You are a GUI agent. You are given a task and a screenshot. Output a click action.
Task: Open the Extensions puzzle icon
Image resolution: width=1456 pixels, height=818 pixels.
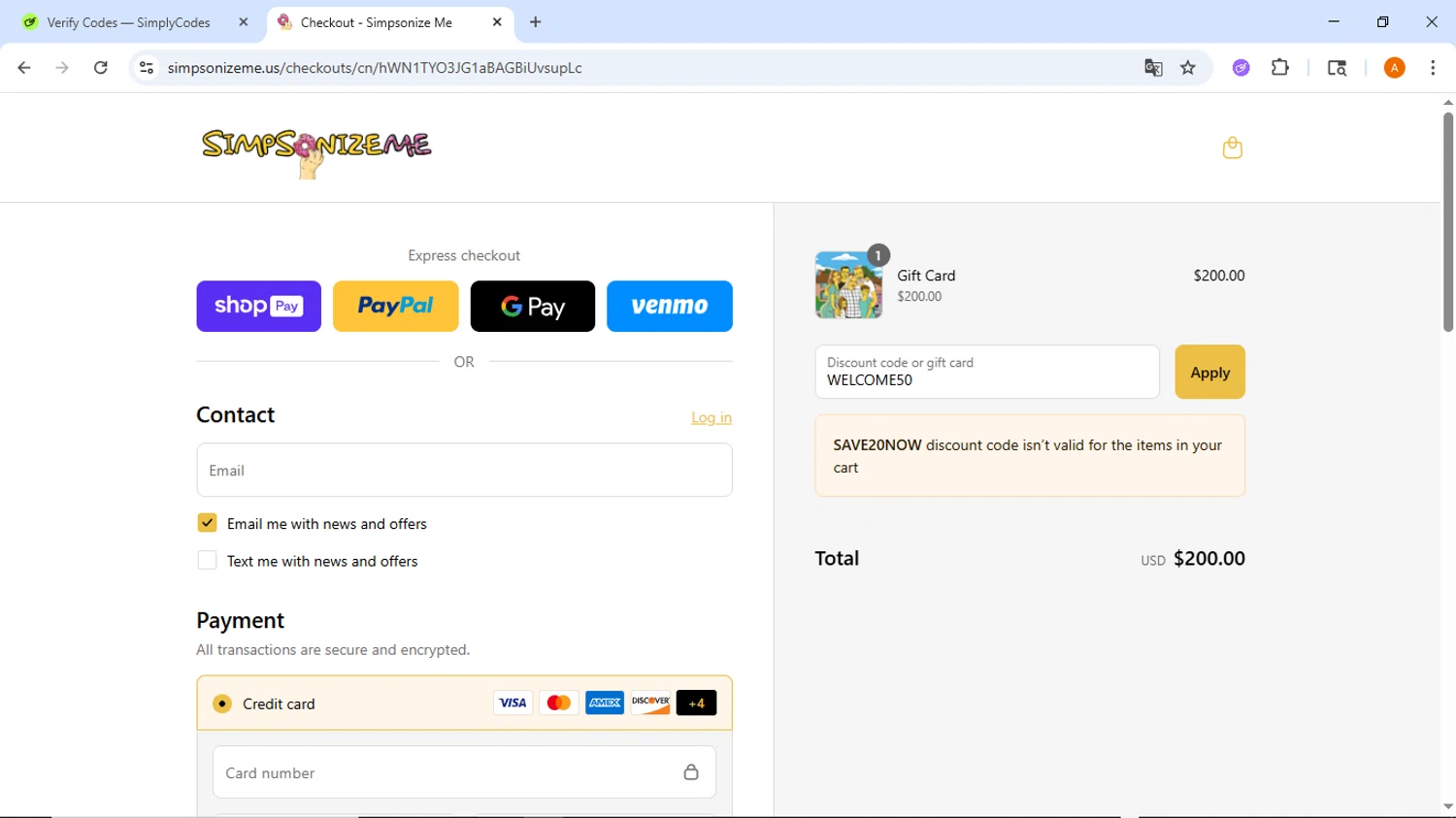click(1280, 68)
